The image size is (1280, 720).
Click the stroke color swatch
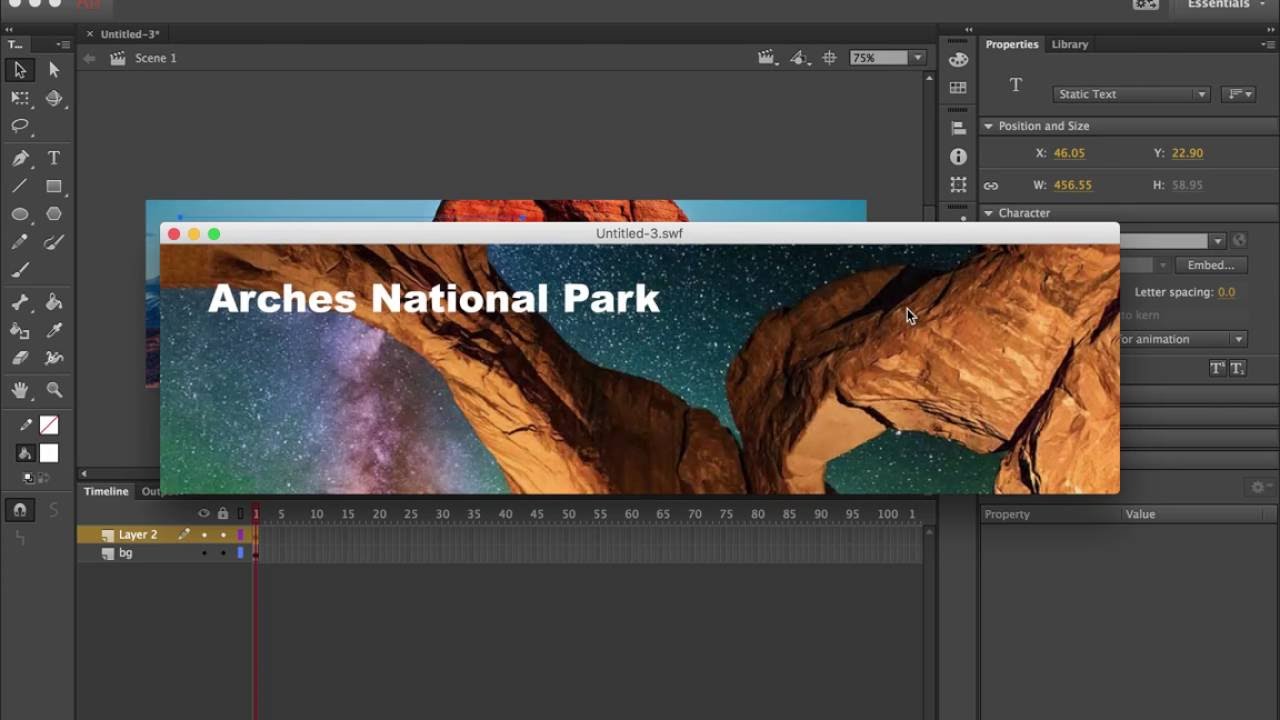coord(48,425)
